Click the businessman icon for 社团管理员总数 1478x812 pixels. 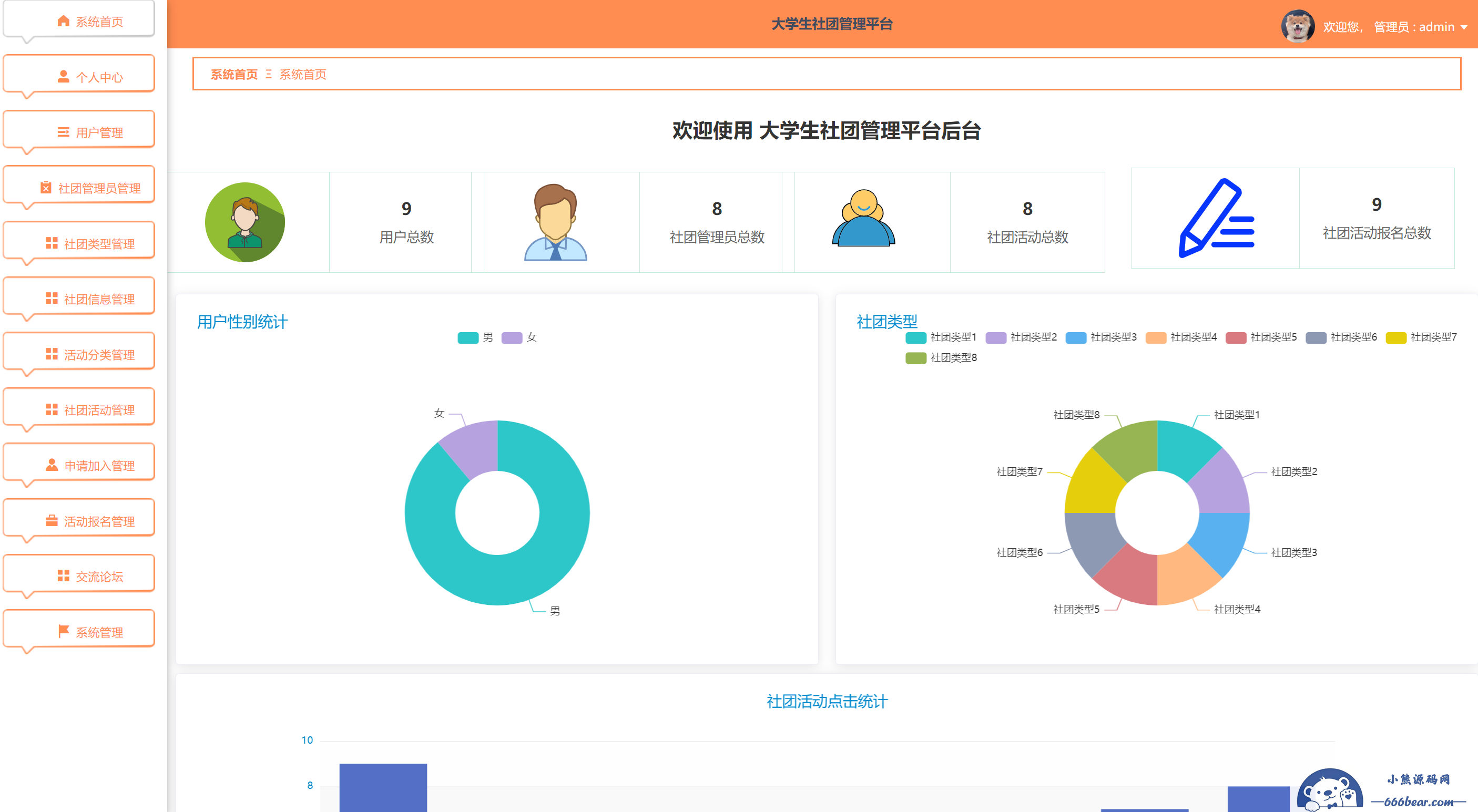coord(555,222)
